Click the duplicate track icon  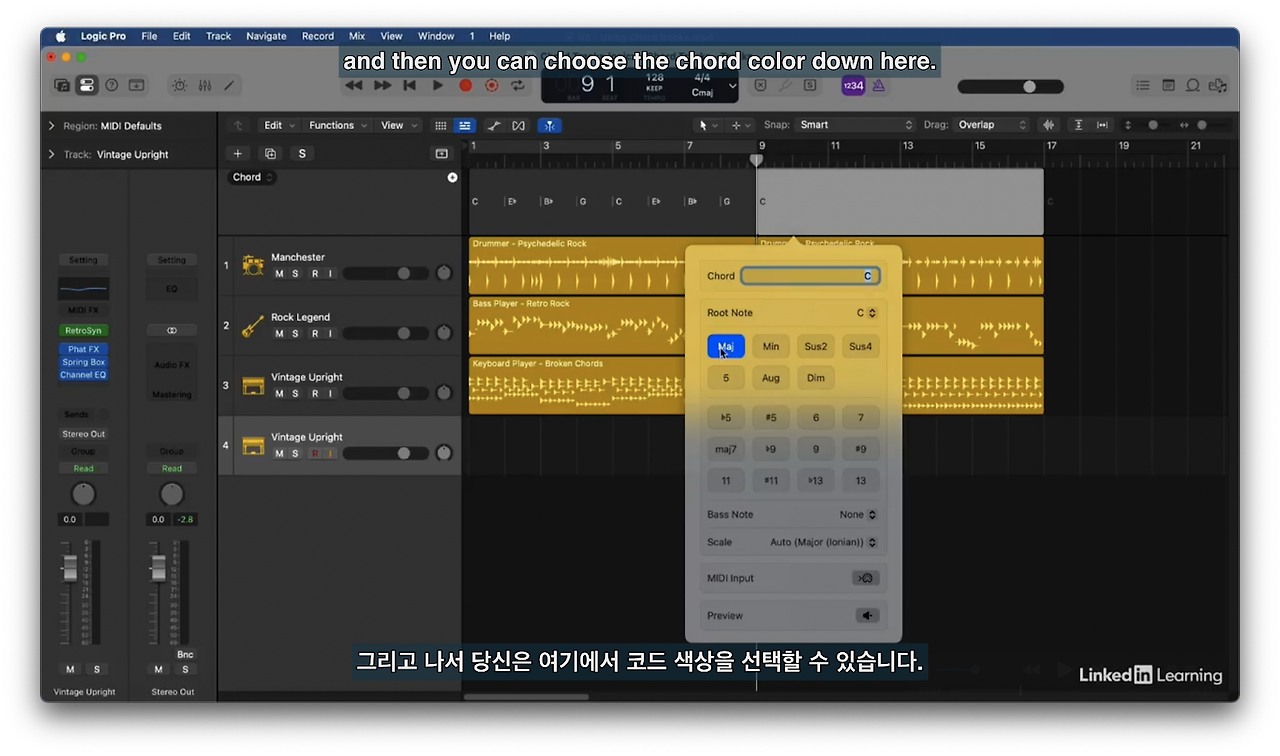click(x=270, y=153)
